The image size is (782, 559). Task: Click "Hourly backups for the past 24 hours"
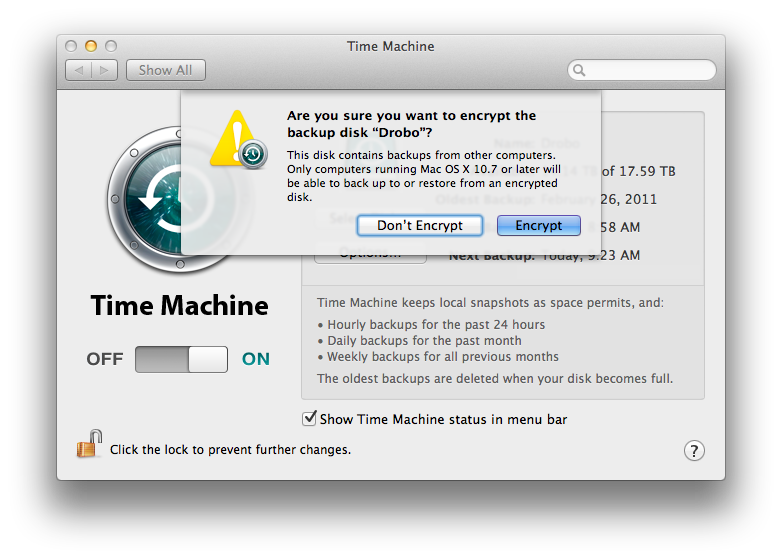(436, 325)
